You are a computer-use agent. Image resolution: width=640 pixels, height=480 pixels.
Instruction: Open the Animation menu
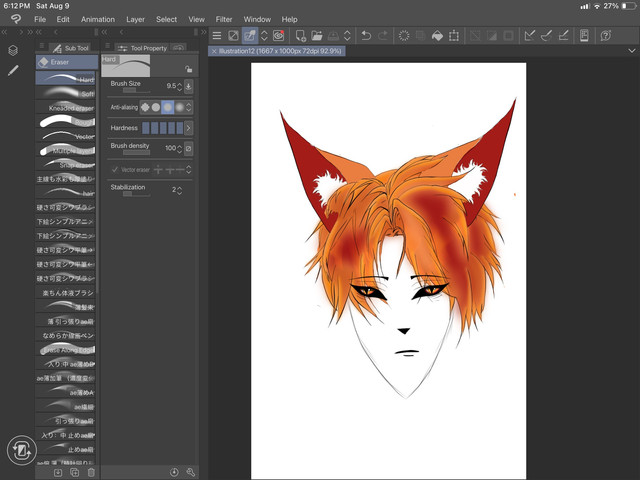(x=97, y=19)
